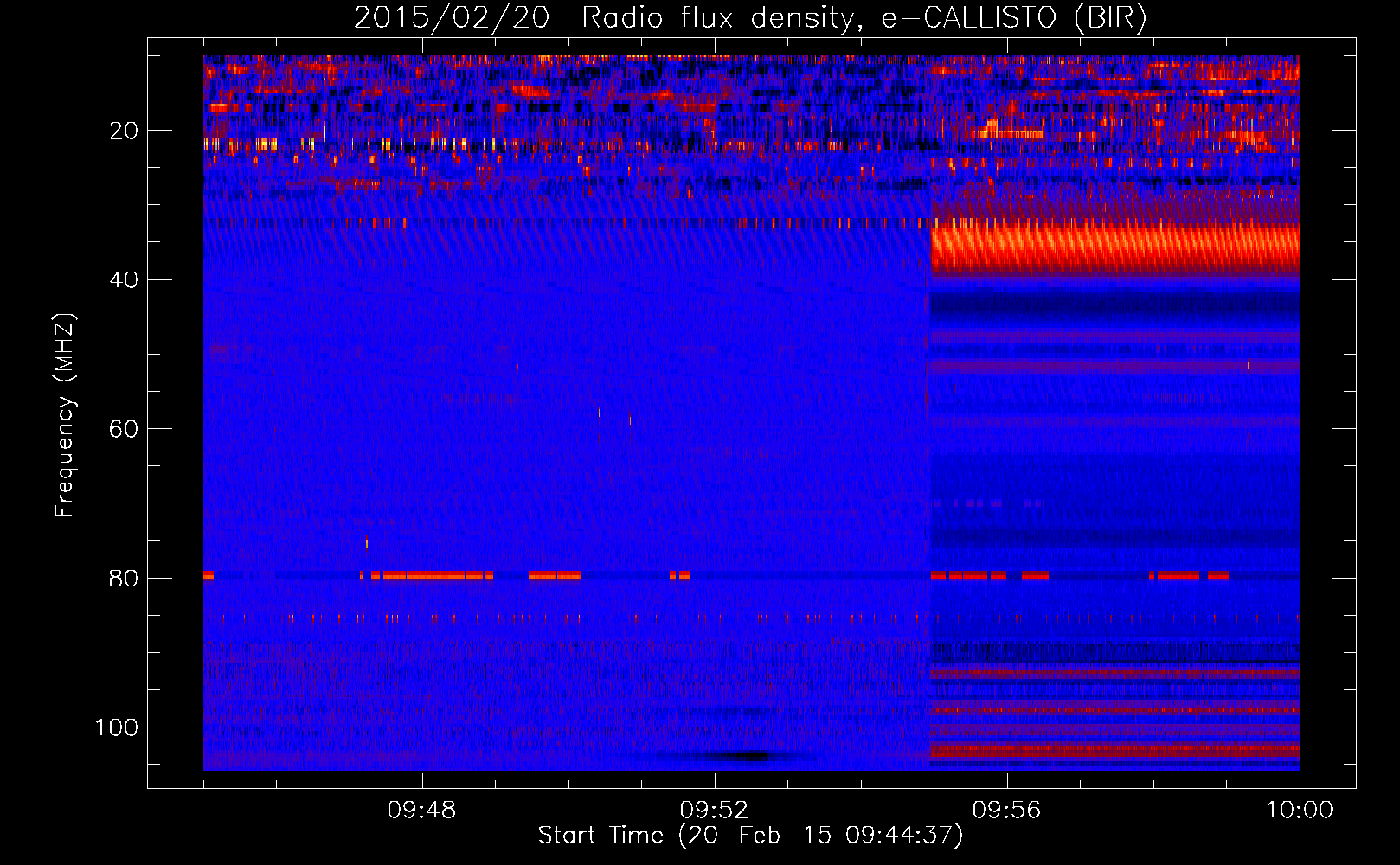Click the '60' frequency tick label
This screenshot has height=865, width=1400.
[124, 430]
